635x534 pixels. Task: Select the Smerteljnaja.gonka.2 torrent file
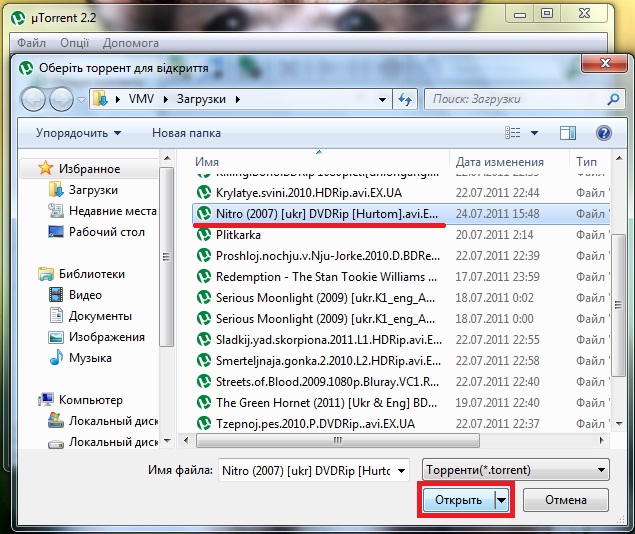click(401, 361)
